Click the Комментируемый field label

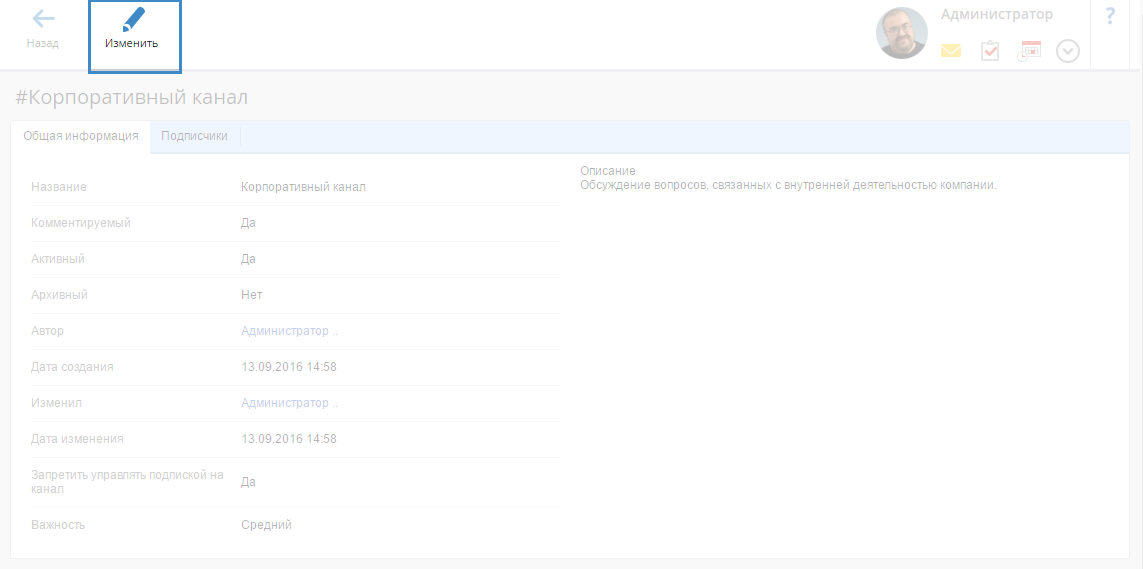[x=81, y=223]
